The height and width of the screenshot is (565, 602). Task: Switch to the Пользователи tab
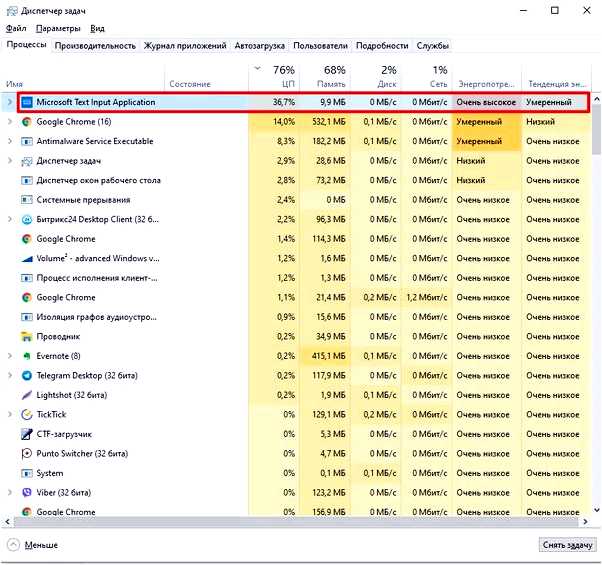(x=321, y=46)
